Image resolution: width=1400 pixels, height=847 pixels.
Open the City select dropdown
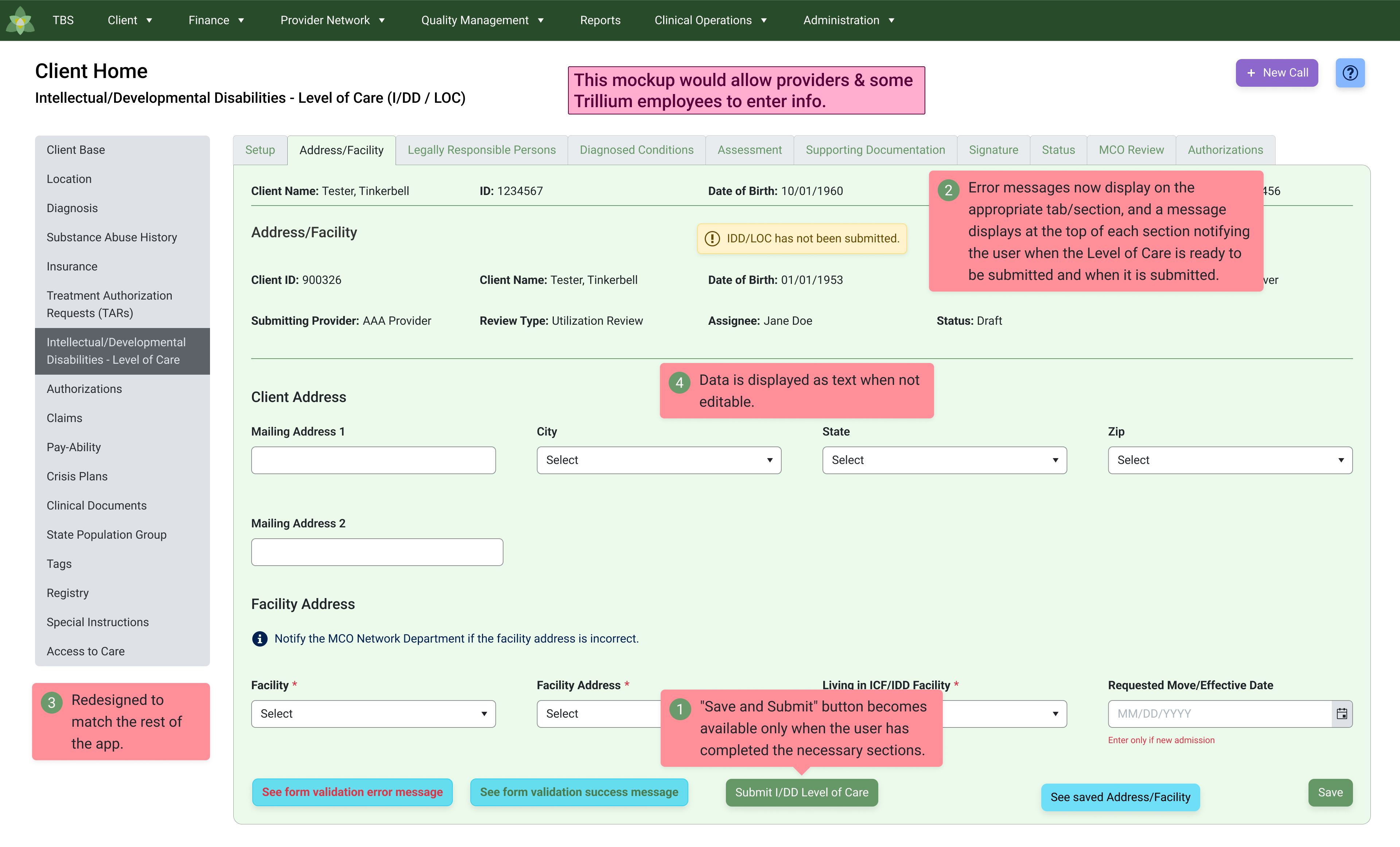(x=658, y=460)
